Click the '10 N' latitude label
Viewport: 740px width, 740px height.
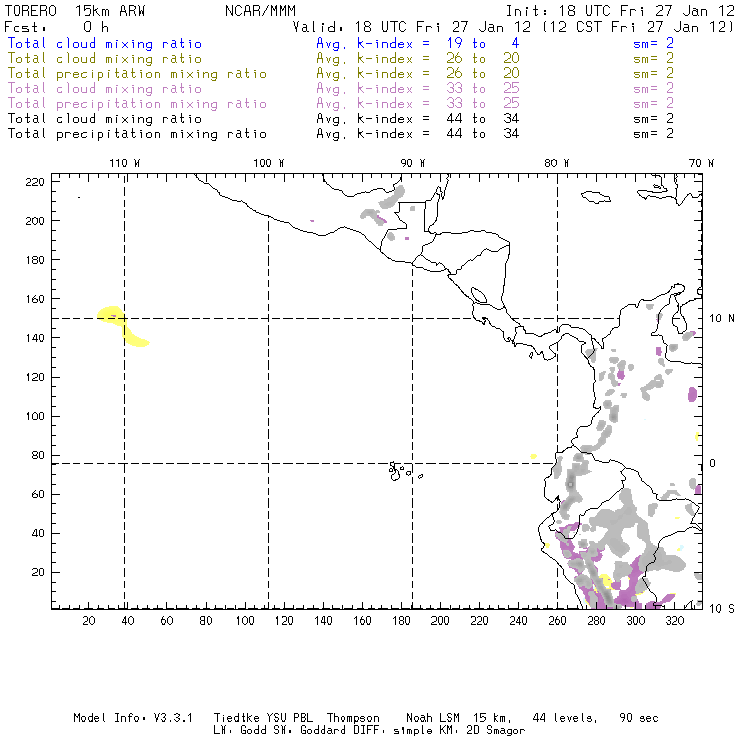722,319
